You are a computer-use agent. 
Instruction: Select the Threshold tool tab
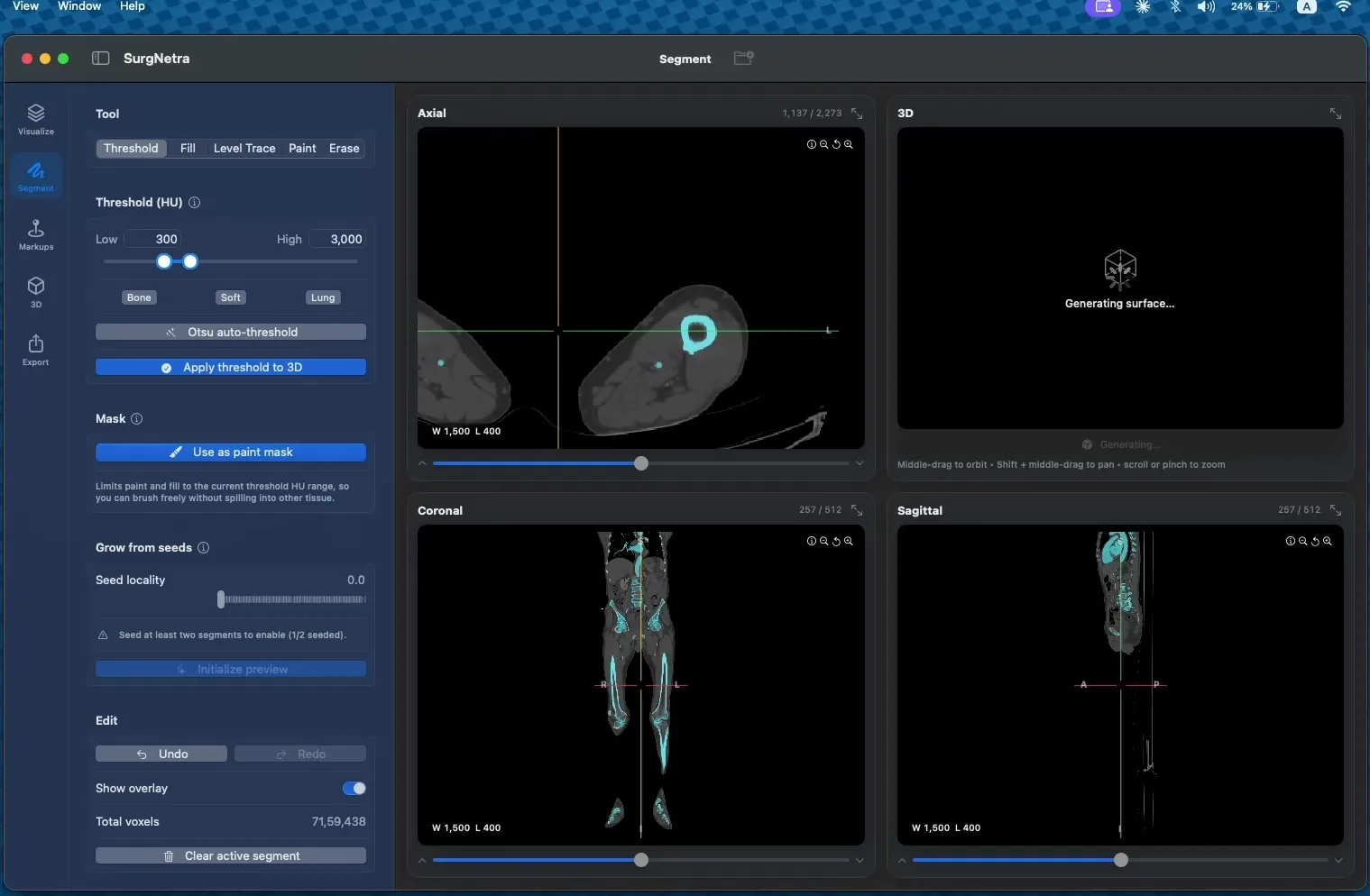131,149
